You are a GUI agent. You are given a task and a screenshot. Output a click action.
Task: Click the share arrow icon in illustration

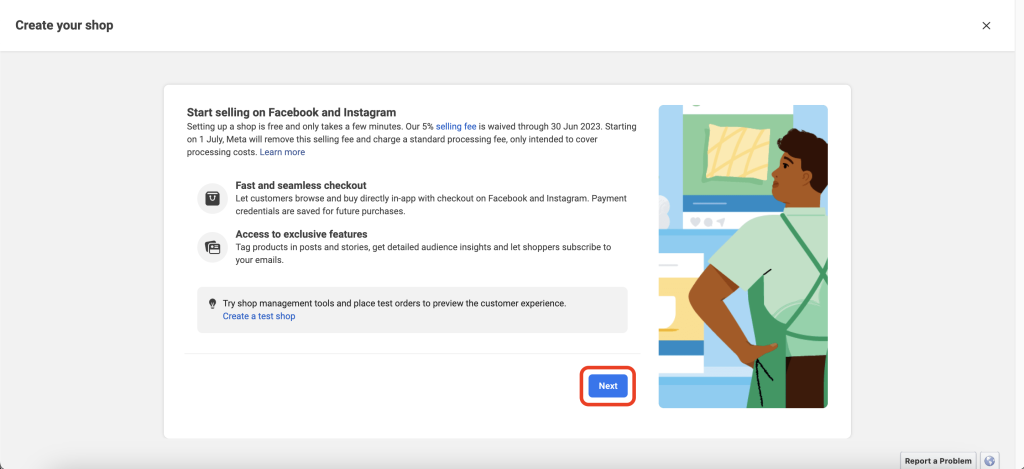(721, 221)
